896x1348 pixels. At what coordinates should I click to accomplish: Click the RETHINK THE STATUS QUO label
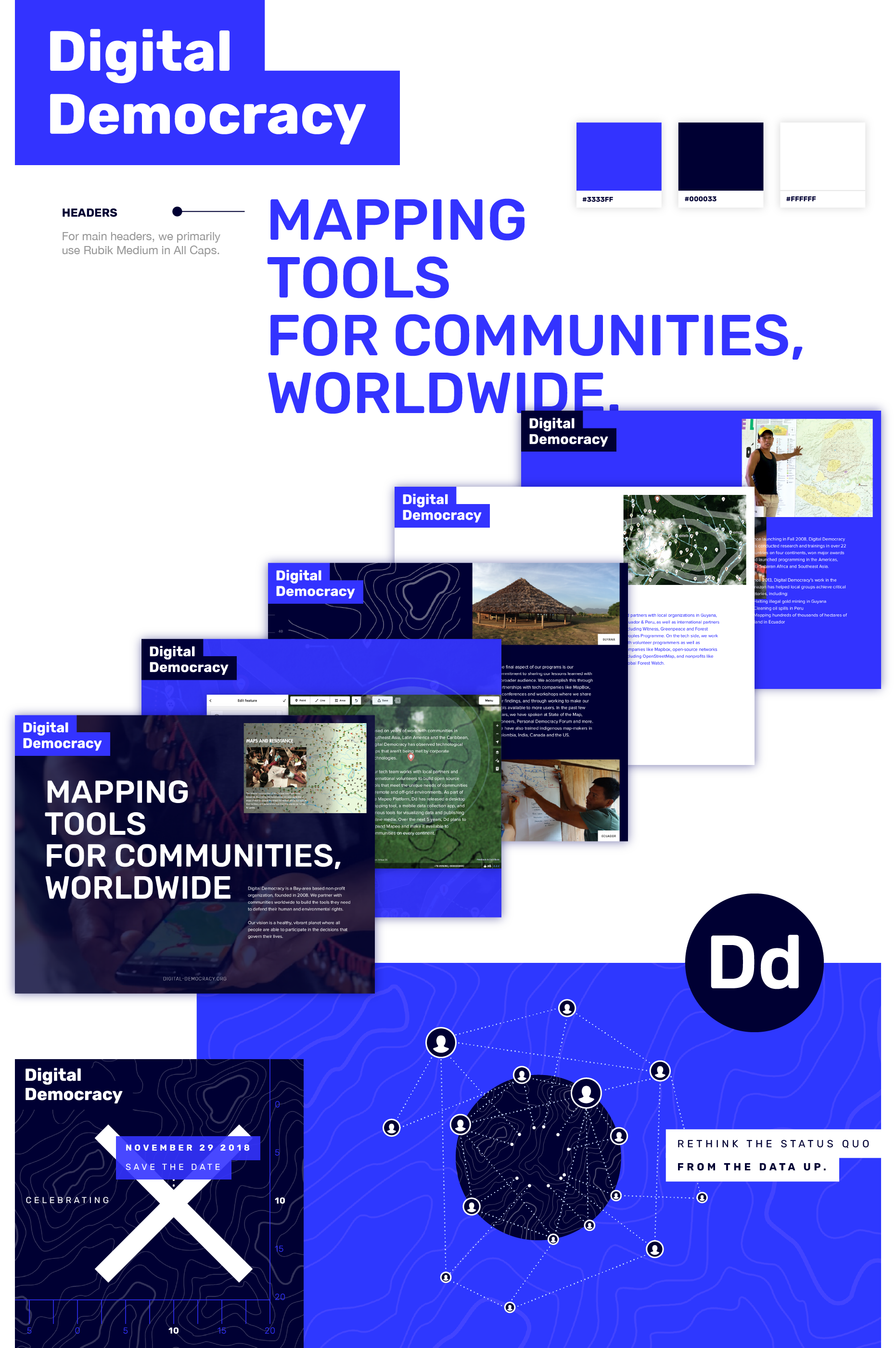pyautogui.click(x=774, y=1143)
